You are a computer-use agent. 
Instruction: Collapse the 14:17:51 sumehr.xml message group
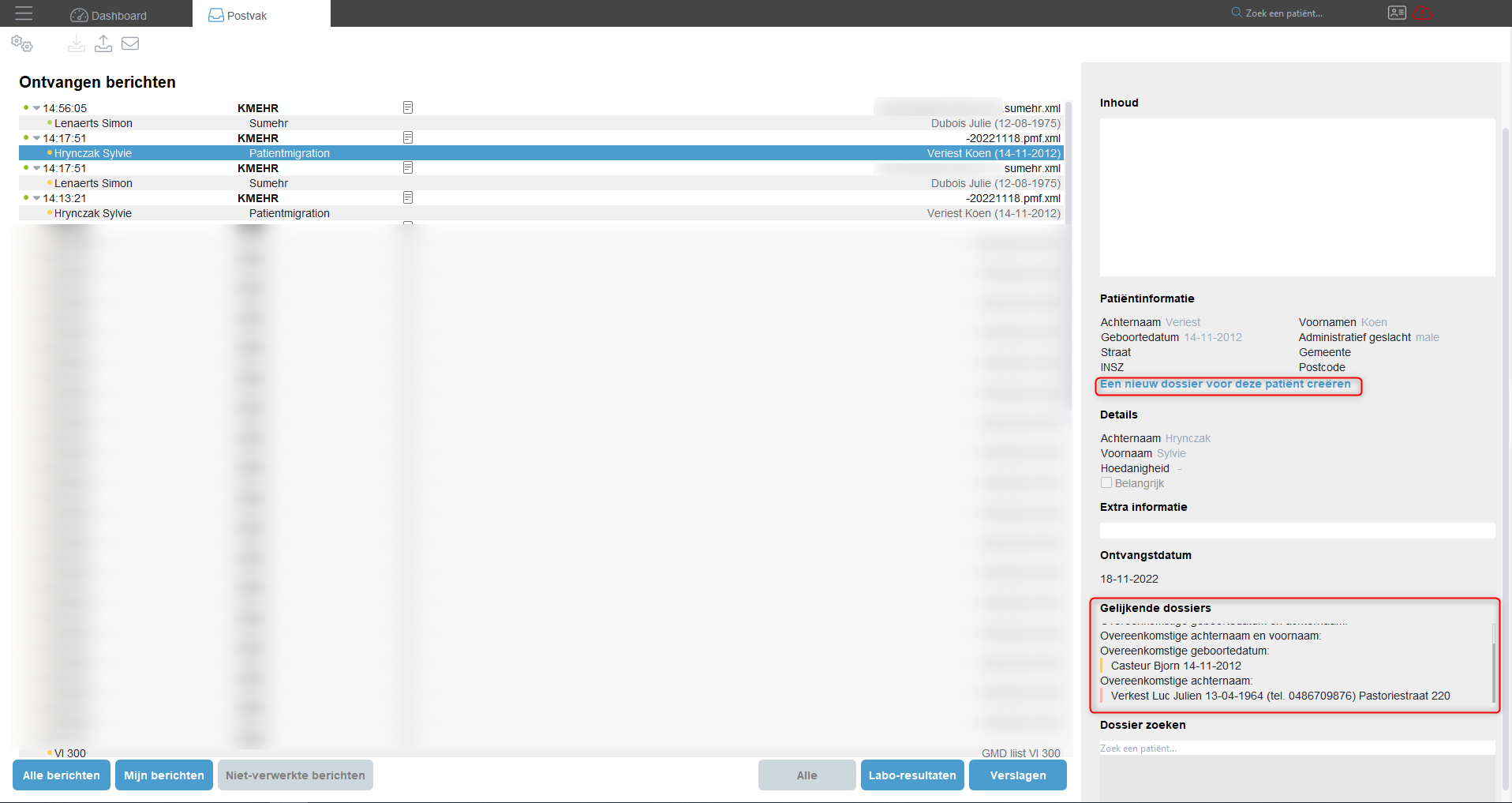[36, 168]
